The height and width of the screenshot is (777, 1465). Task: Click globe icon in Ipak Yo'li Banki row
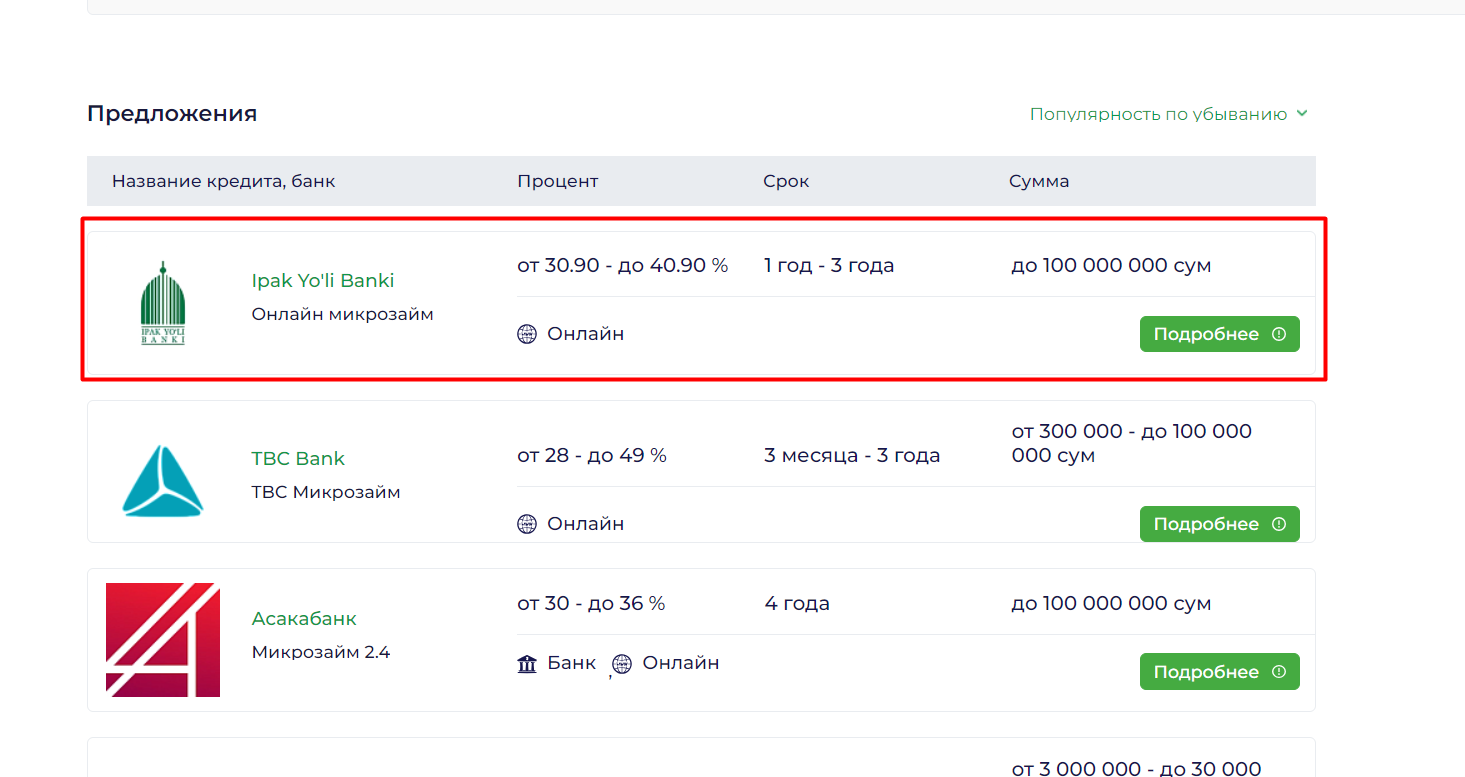527,334
